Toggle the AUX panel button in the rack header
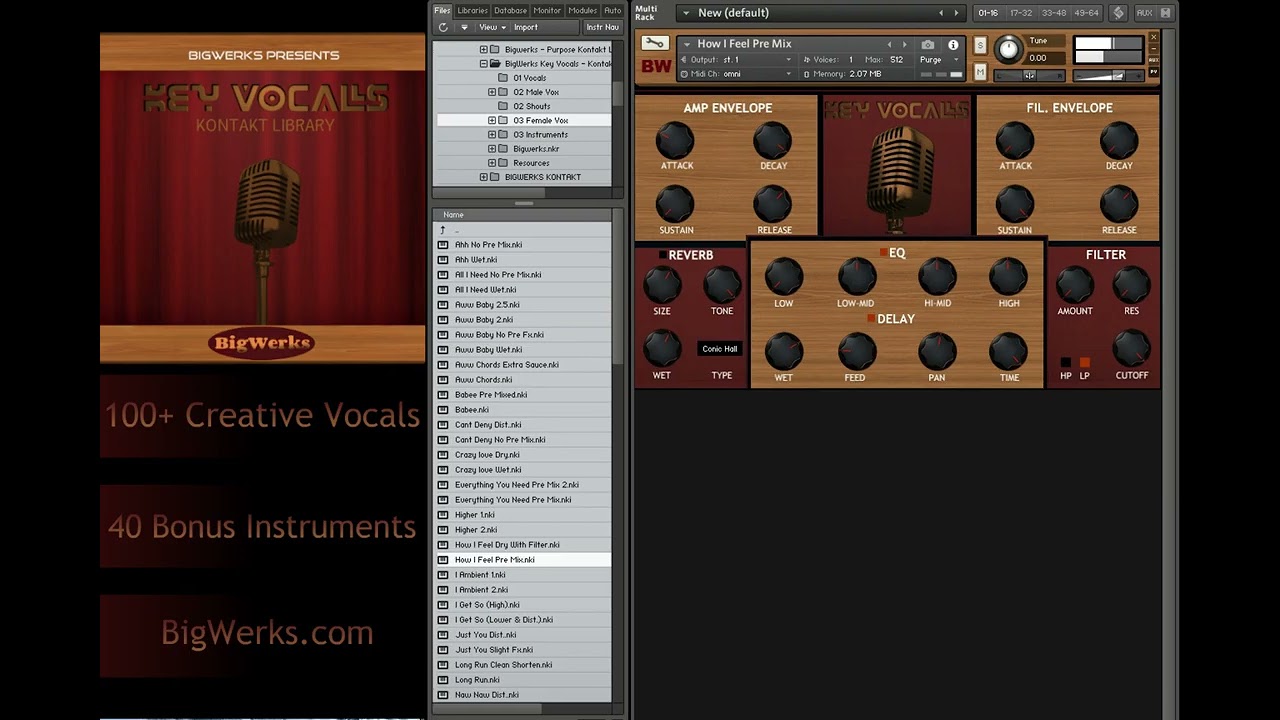 click(x=1144, y=13)
